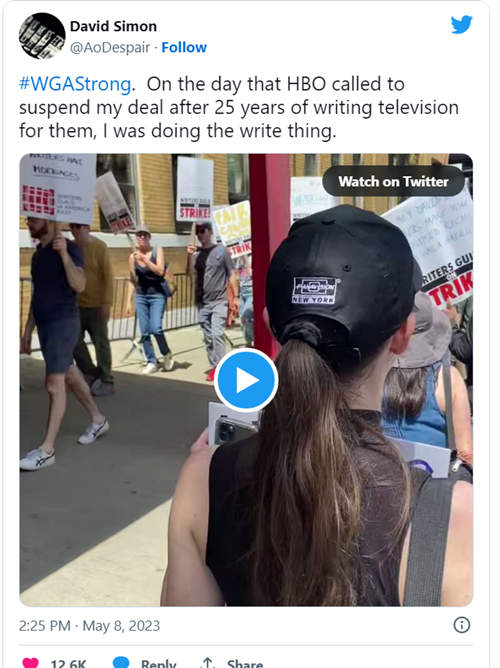Click the tweet body text about HBO
Viewport: 500px width, 668px height.
[239, 107]
